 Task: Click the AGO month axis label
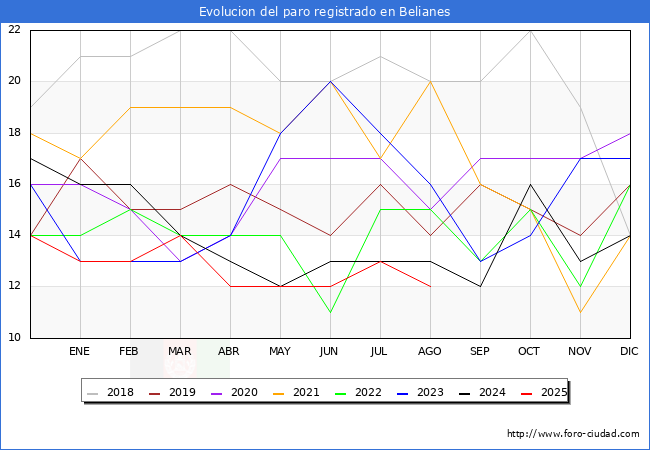coord(429,351)
